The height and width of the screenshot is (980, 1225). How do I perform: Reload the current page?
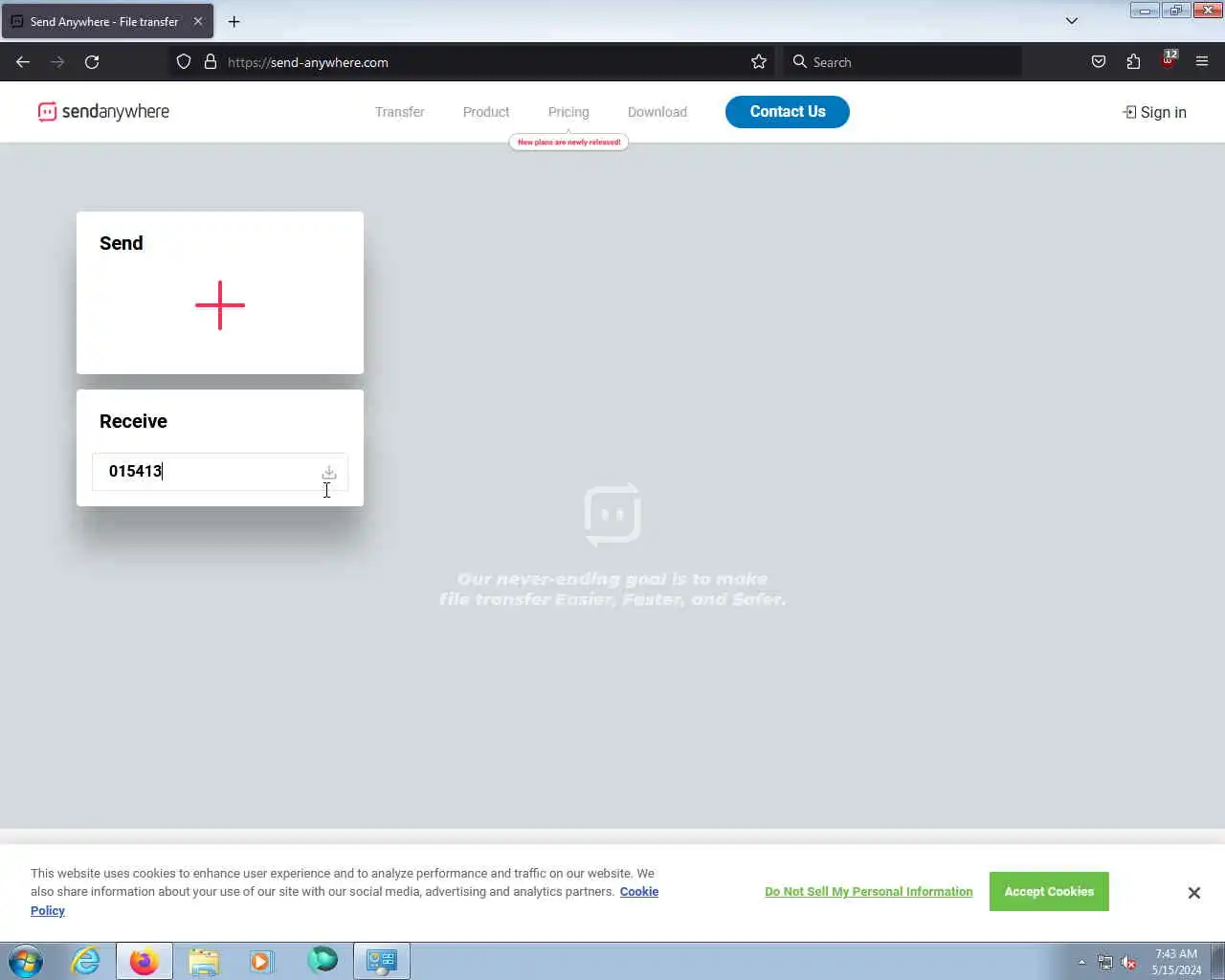[x=92, y=62]
